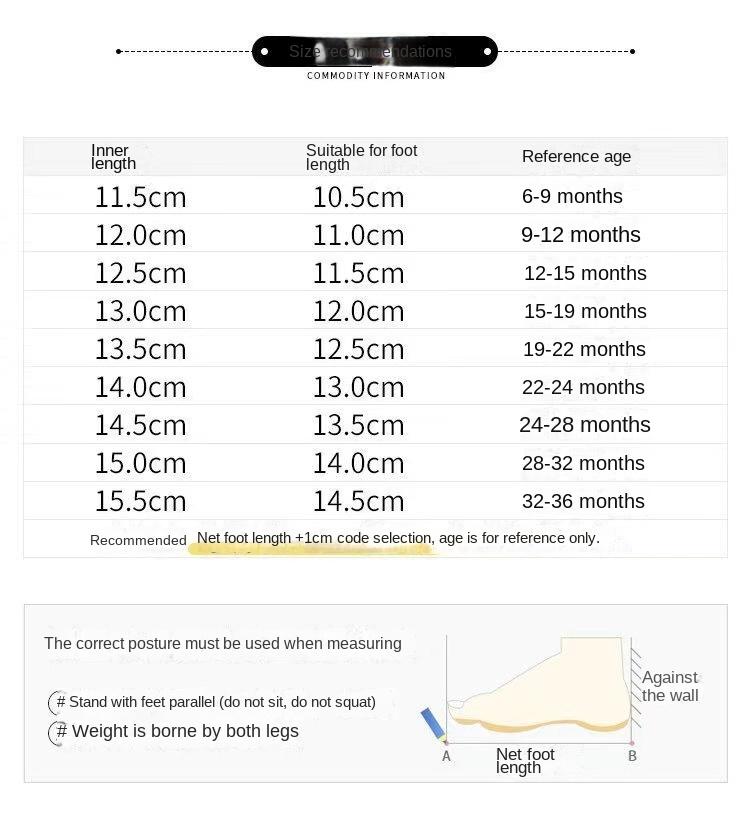
Task: Click the Net foot length diagram label
Action: click(x=525, y=761)
